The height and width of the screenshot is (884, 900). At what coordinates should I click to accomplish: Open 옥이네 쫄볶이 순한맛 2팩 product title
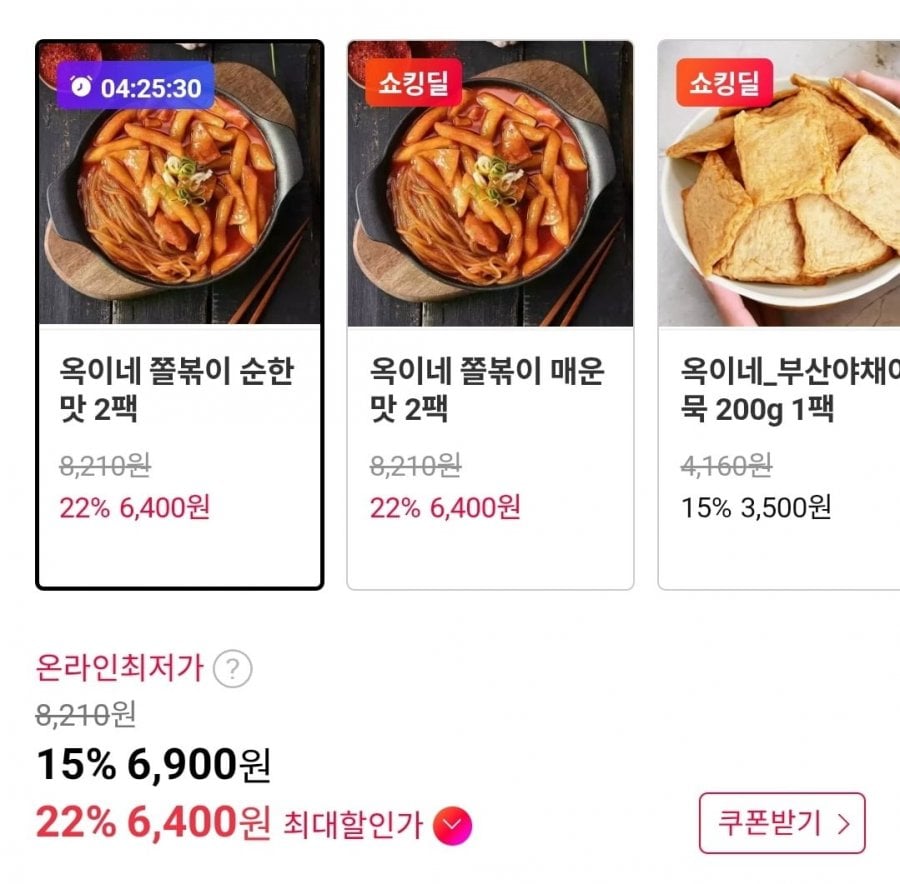tap(177, 389)
